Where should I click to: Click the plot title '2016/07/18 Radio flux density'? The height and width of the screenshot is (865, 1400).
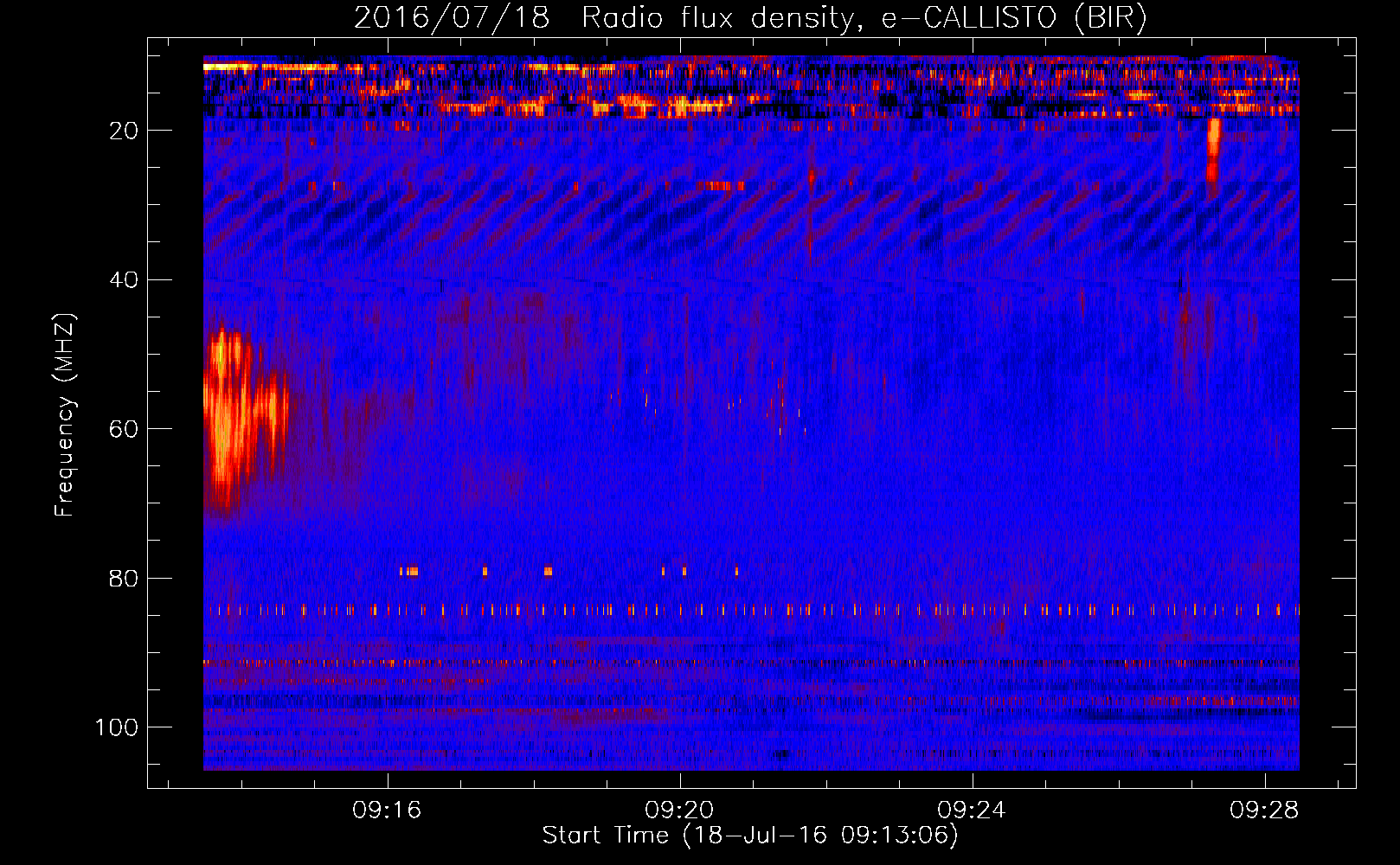point(750,17)
